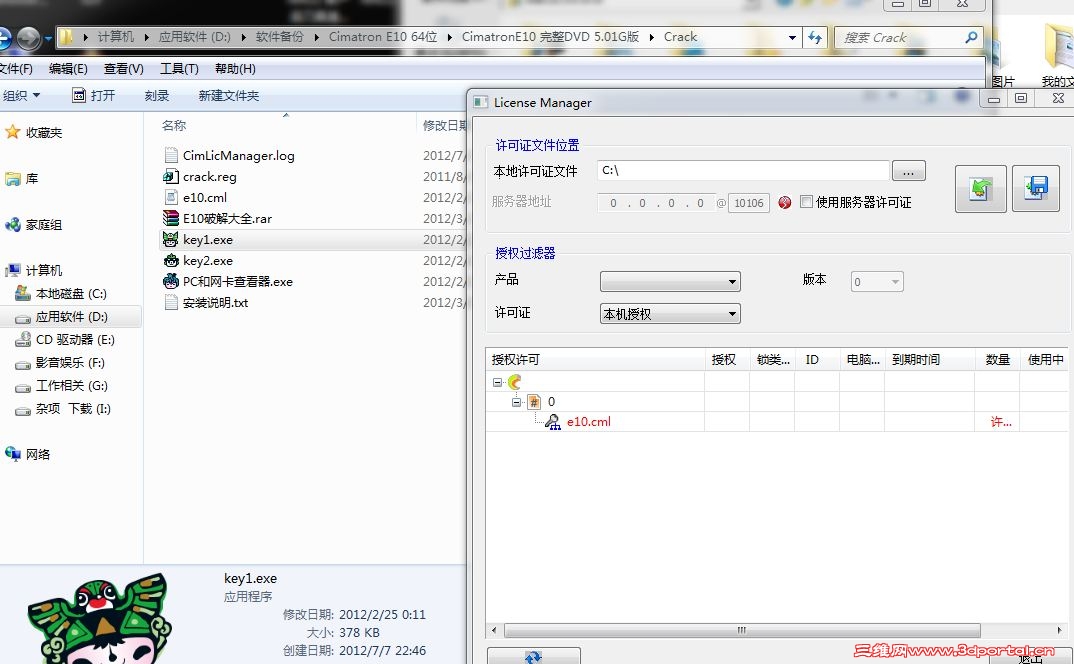Click the 新建文件夹 new folder button
This screenshot has width=1074, height=664.
click(229, 96)
